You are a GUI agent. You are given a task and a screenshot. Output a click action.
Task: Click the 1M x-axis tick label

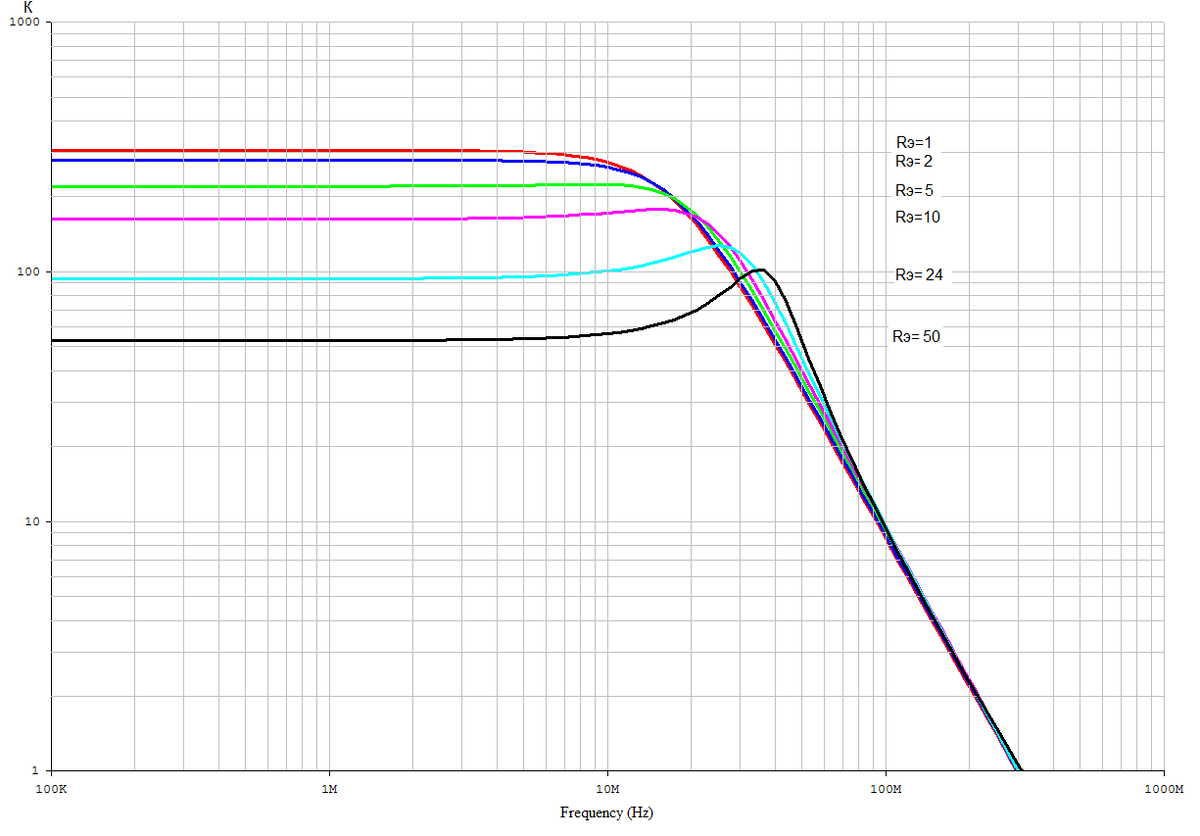point(330,789)
